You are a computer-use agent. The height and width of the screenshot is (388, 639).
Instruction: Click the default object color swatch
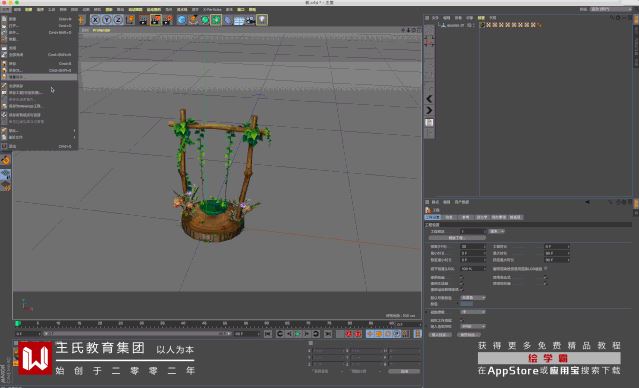tap(467, 304)
